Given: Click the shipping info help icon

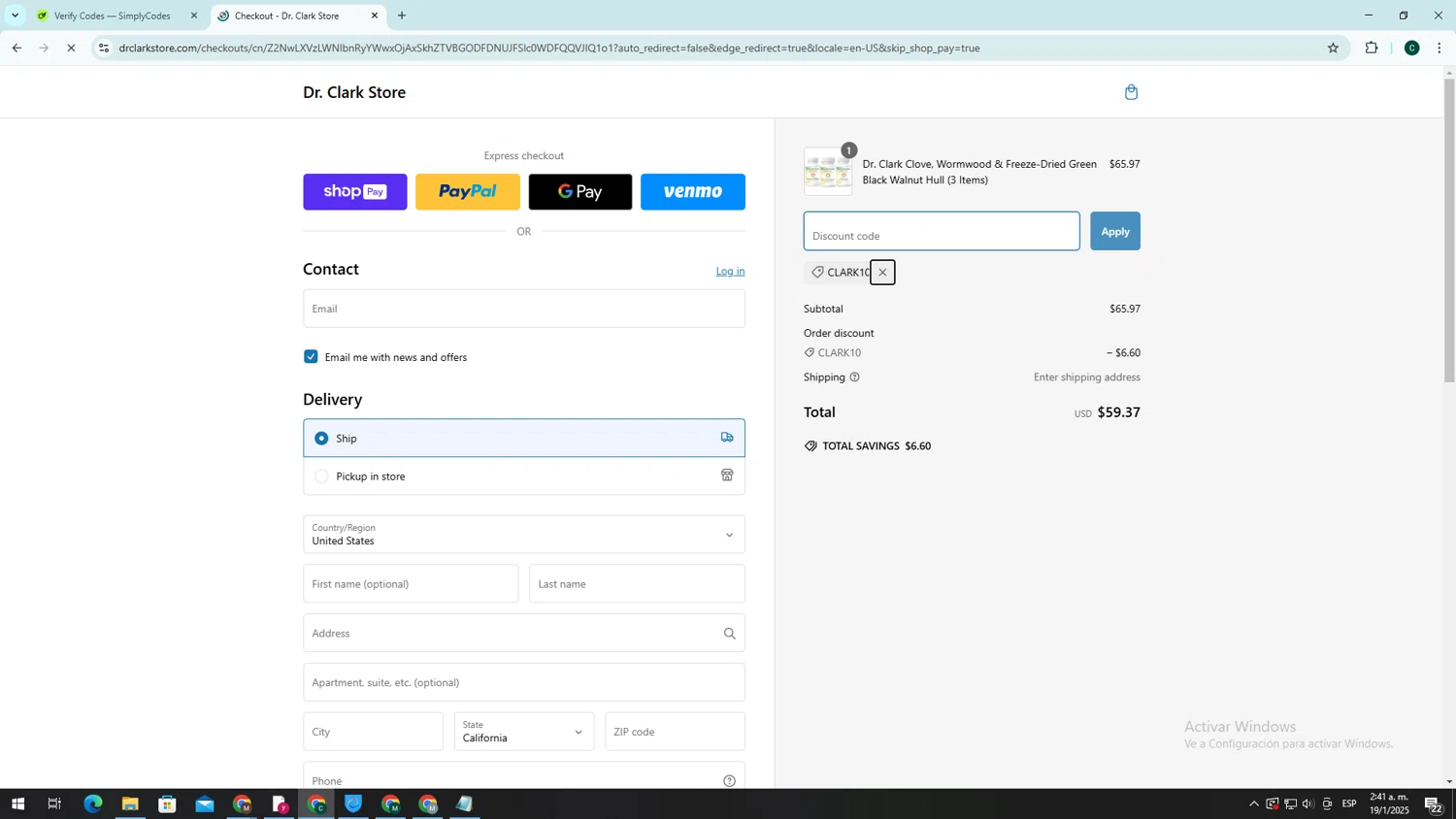Looking at the screenshot, I should [x=854, y=377].
